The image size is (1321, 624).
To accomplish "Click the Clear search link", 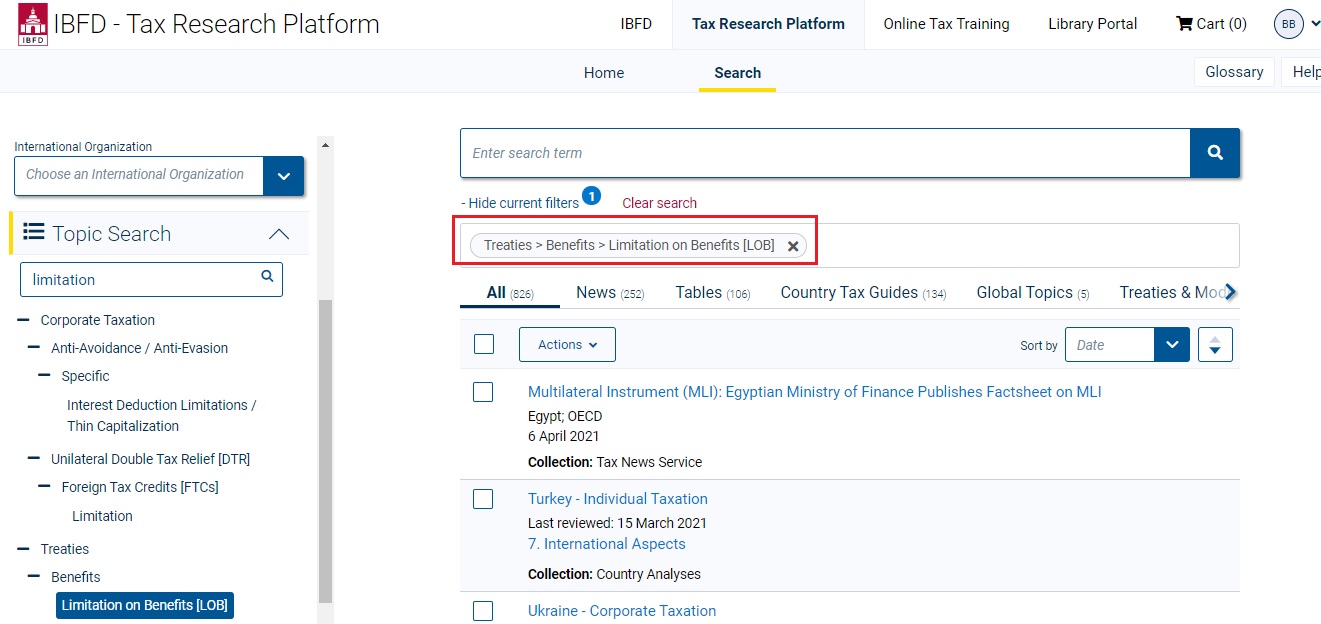I will [x=660, y=203].
